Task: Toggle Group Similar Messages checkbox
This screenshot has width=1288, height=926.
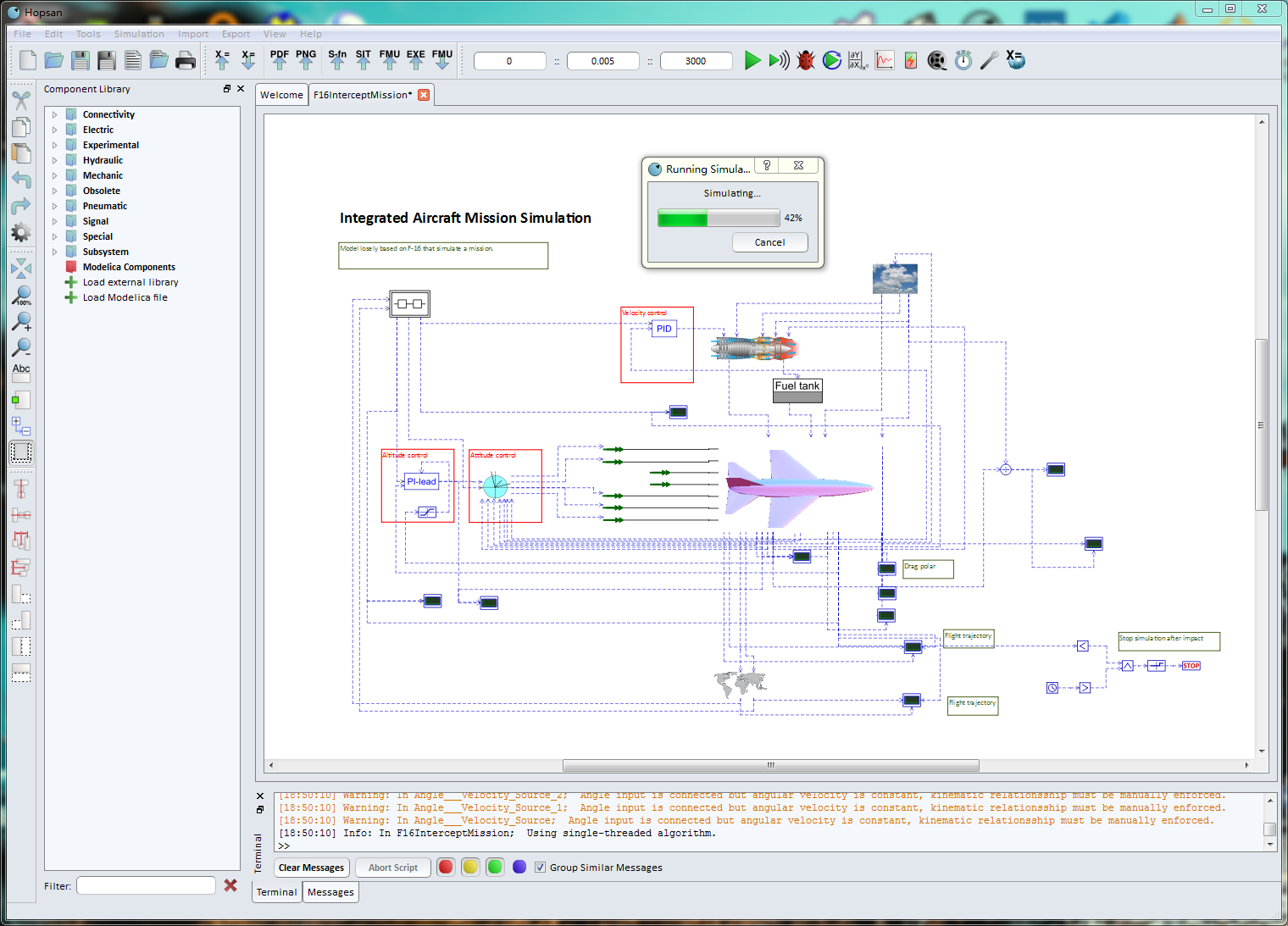Action: (540, 868)
